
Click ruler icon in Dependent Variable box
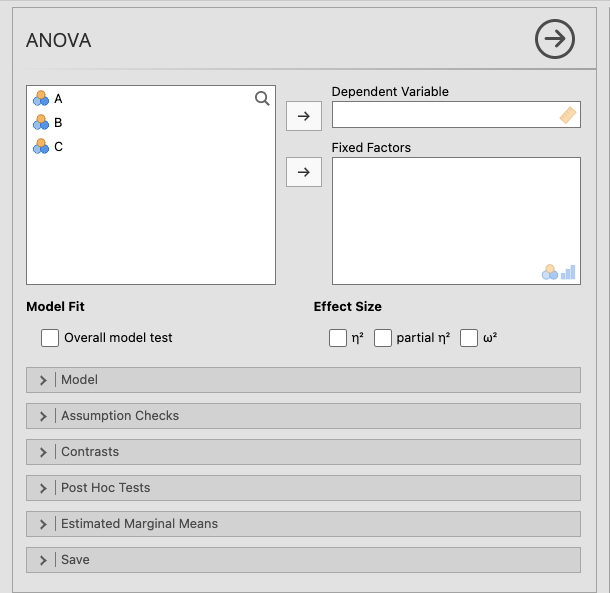click(568, 115)
